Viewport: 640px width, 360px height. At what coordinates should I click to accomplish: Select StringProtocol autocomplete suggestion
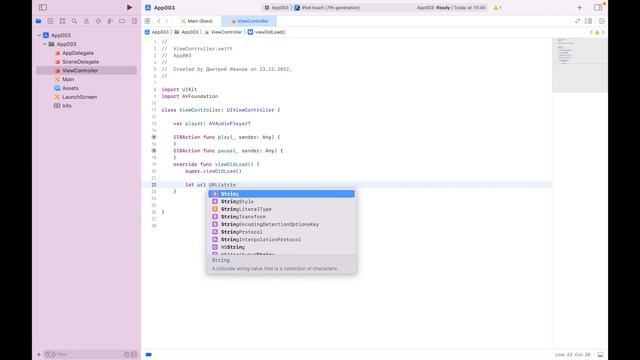point(282,232)
